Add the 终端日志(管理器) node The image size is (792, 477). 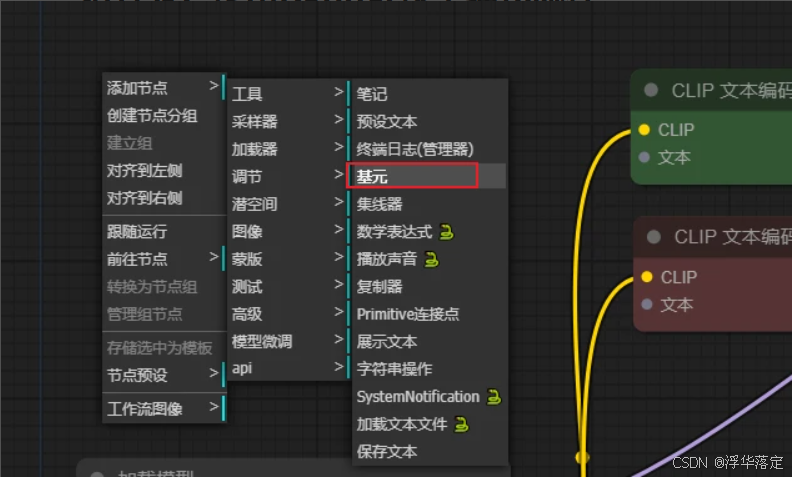click(429, 149)
